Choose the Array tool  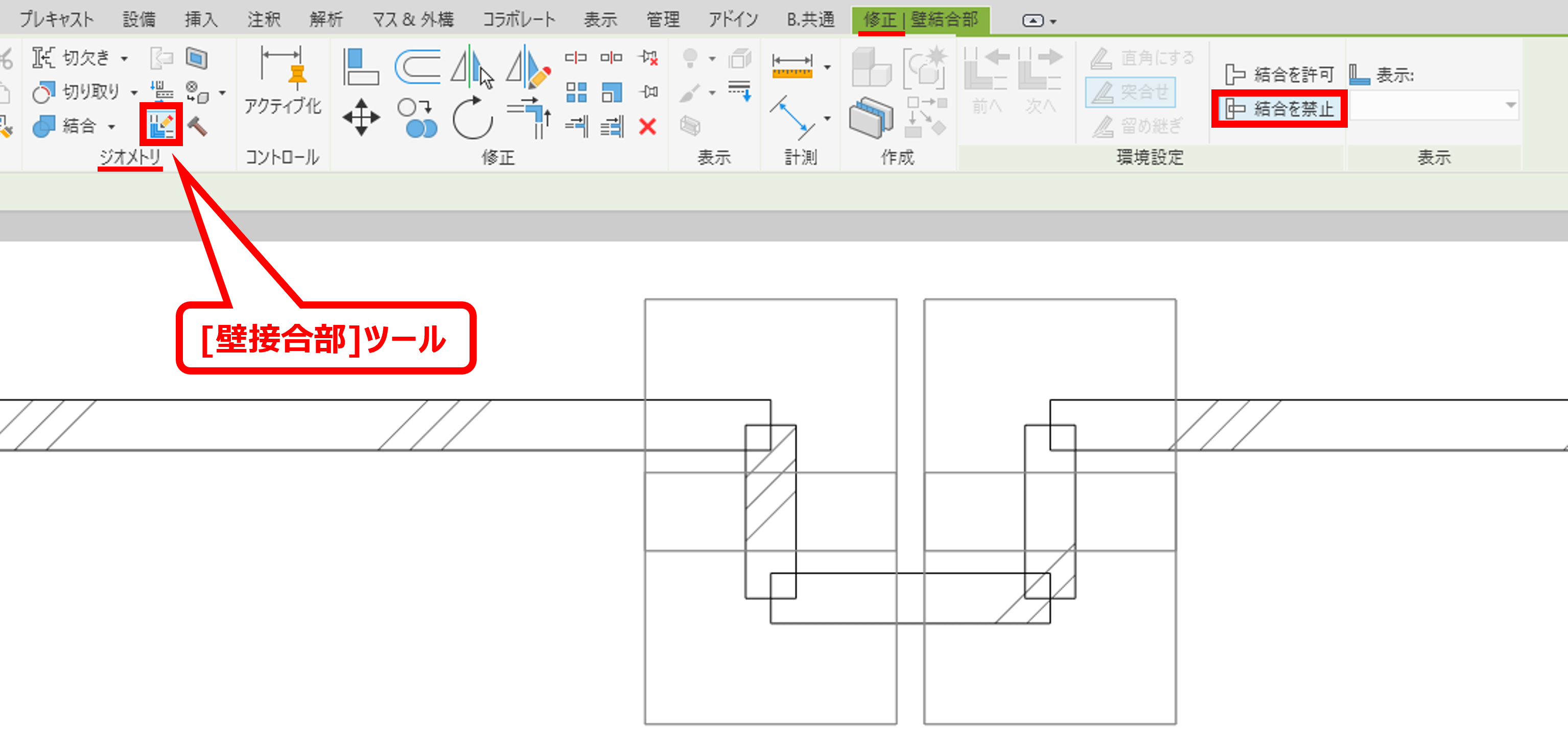(x=576, y=92)
